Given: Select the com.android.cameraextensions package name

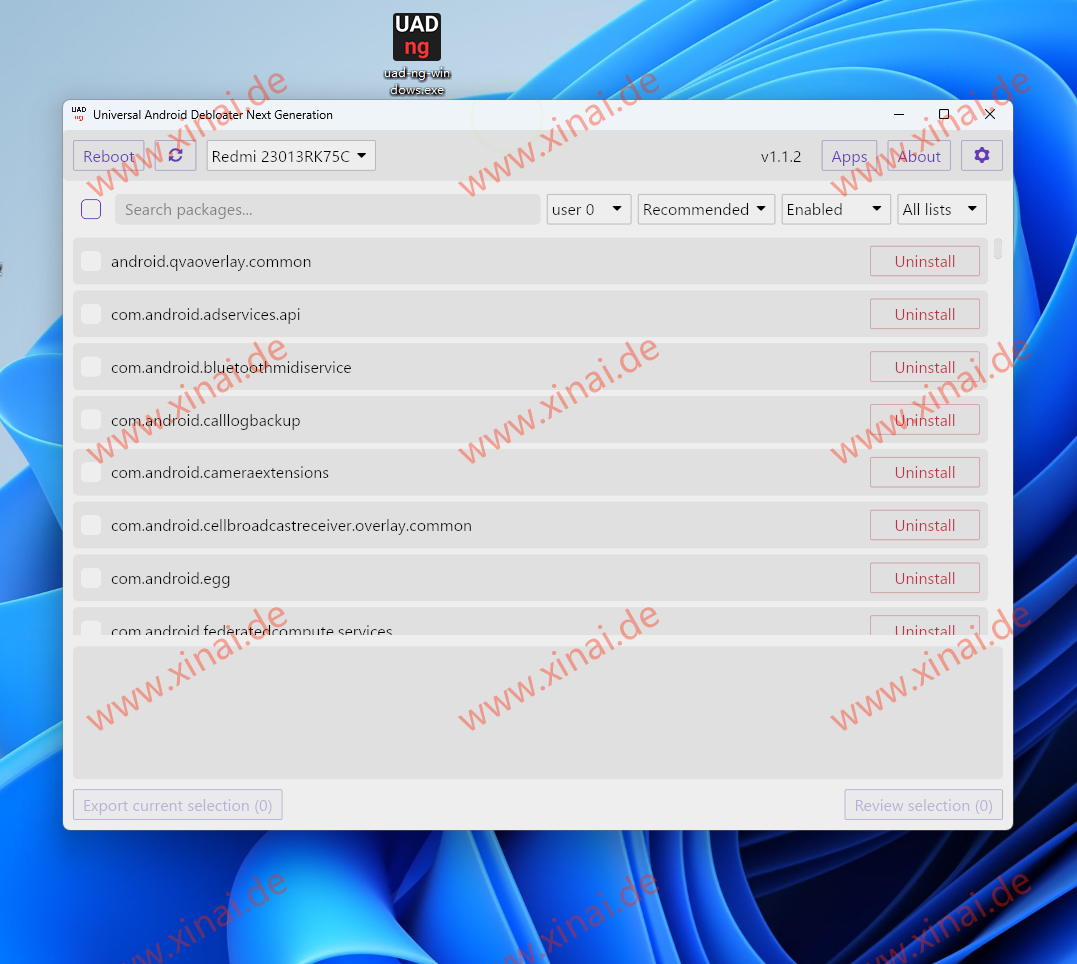Looking at the screenshot, I should pos(220,473).
